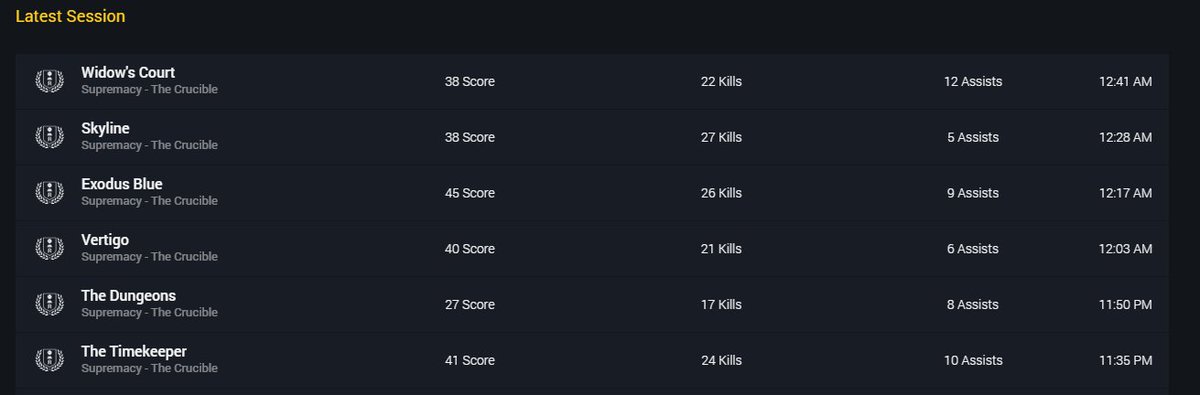The image size is (1200, 395).
Task: Click the 27 Kills stat on Skyline row
Action: (x=721, y=137)
